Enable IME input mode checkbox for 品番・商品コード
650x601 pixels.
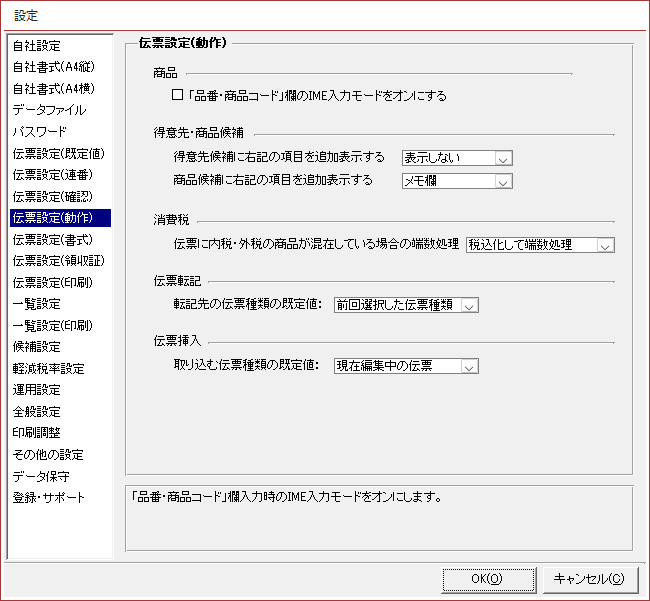coord(178,96)
